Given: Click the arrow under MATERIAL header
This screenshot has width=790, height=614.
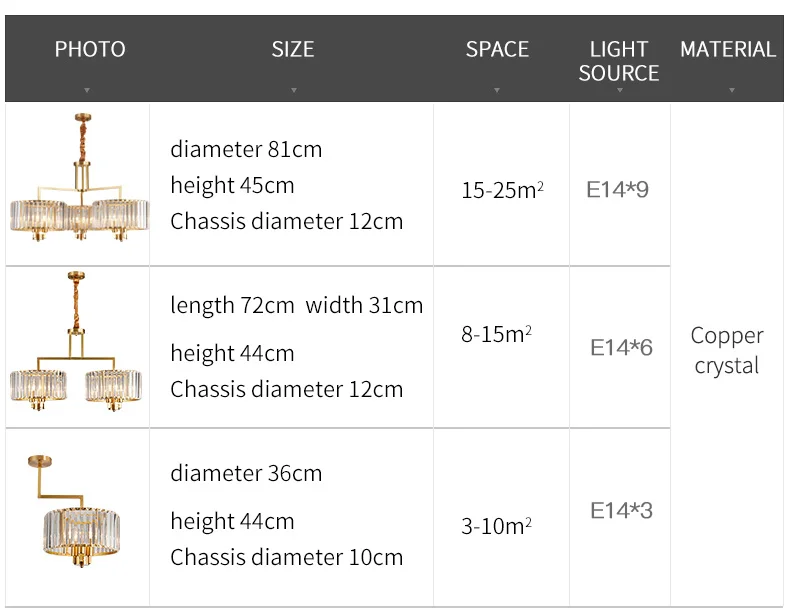Looking at the screenshot, I should pos(732,90).
